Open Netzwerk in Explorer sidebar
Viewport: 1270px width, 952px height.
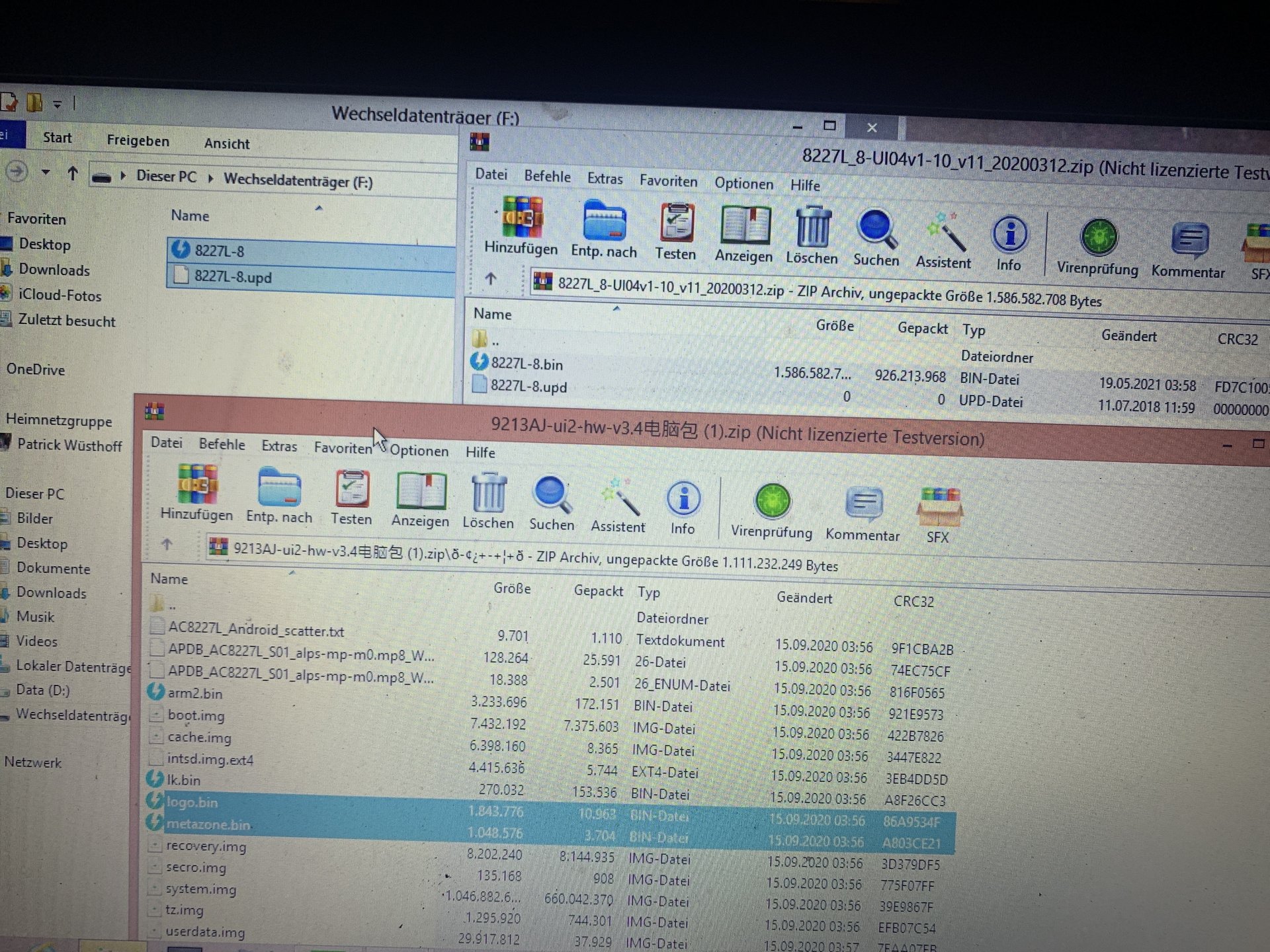tap(33, 762)
